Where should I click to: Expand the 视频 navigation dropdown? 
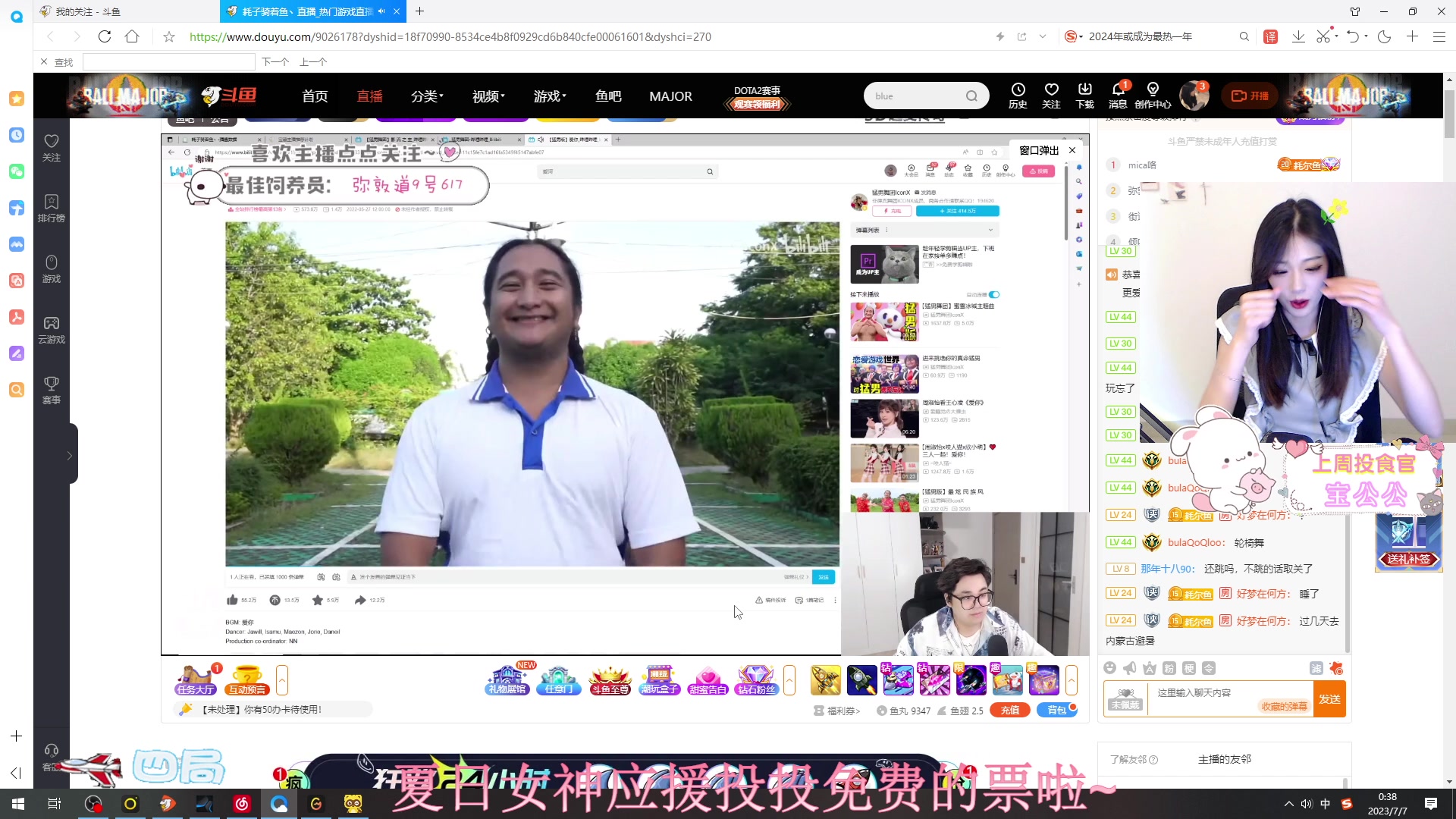[486, 96]
